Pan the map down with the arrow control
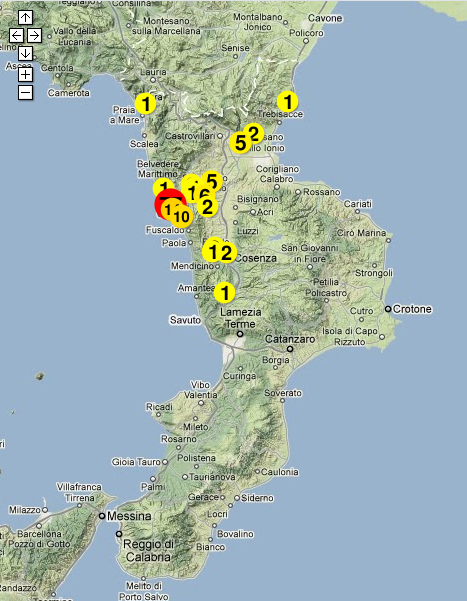The image size is (467, 601). click(x=25, y=53)
